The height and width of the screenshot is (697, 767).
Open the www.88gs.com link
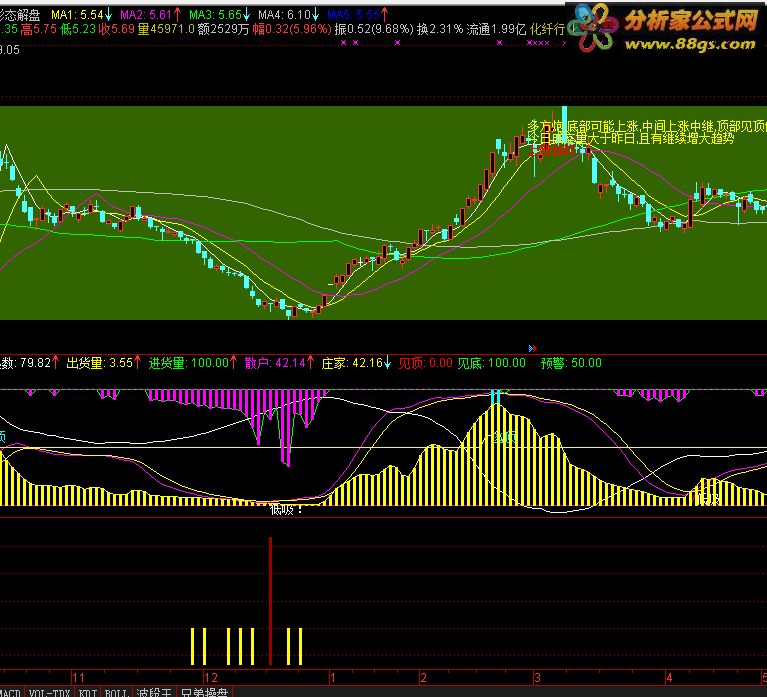(691, 45)
